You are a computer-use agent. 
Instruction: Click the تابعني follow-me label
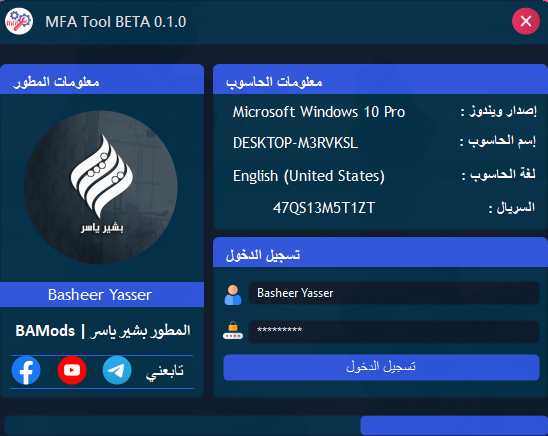coord(165,371)
